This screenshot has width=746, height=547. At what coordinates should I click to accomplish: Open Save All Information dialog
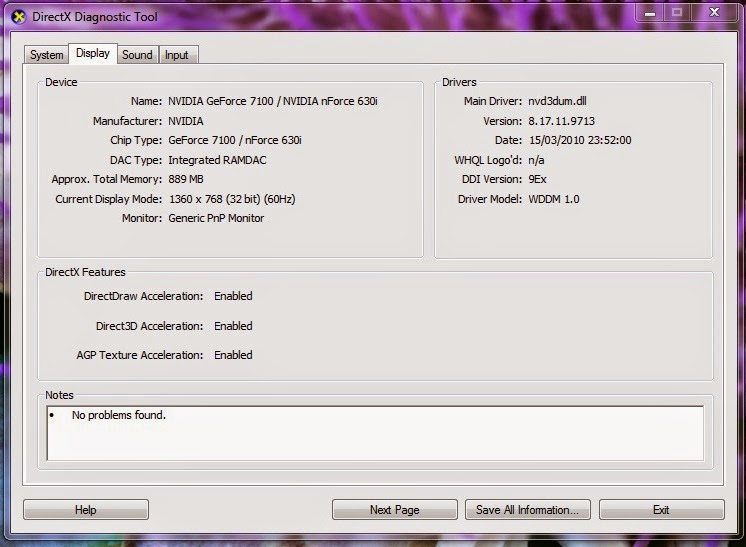(528, 509)
